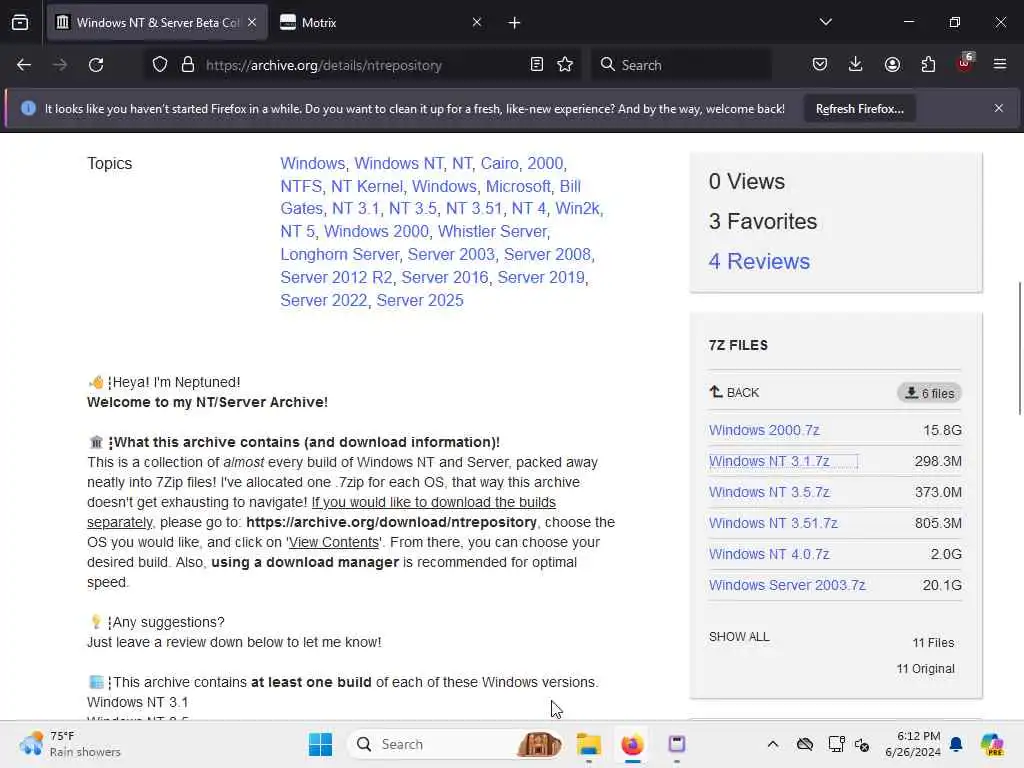Open Firefox View icon in tab strip

[20, 23]
